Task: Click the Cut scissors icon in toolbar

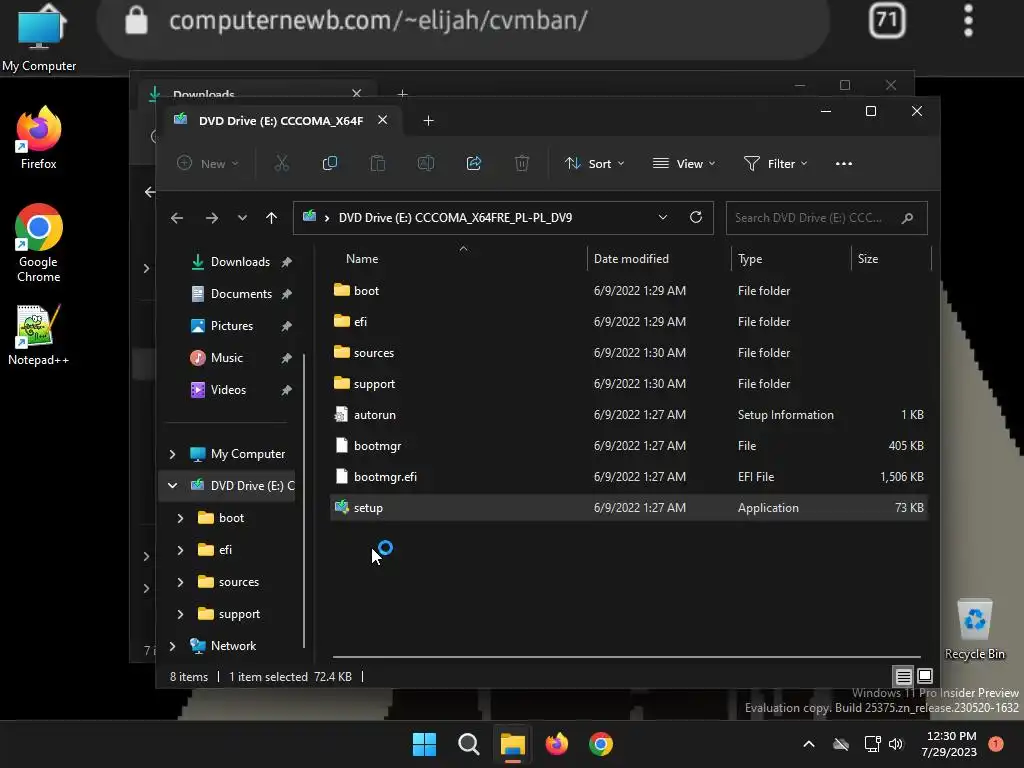Action: [x=281, y=163]
